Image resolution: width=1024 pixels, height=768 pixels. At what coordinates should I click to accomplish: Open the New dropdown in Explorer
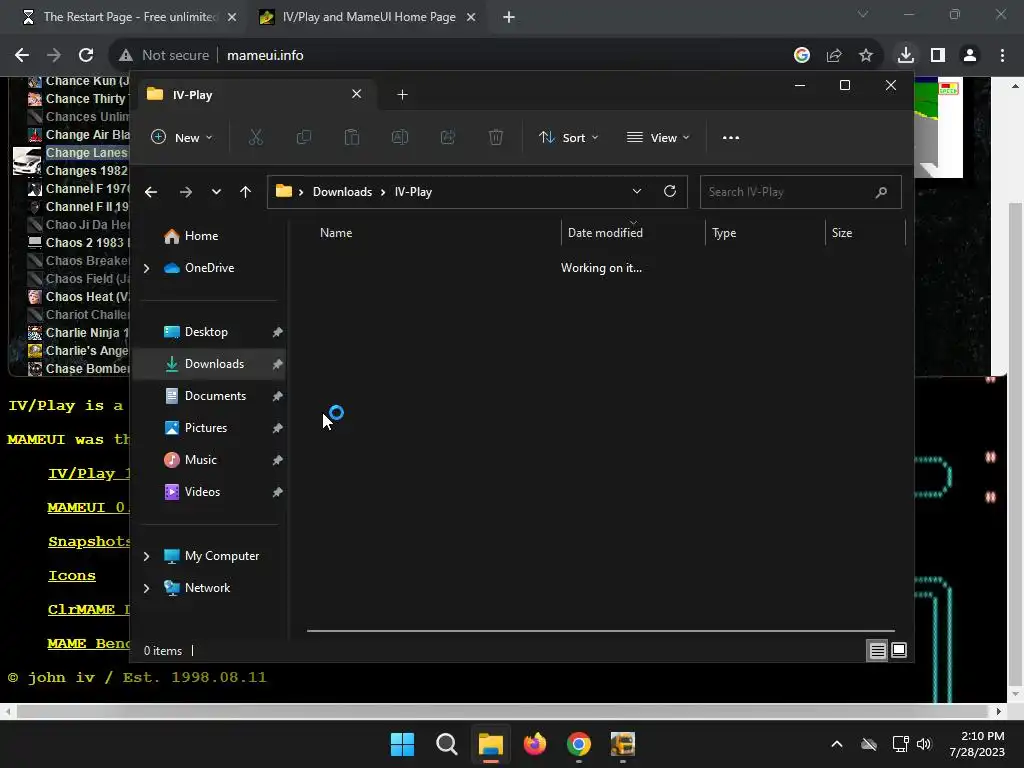click(182, 138)
